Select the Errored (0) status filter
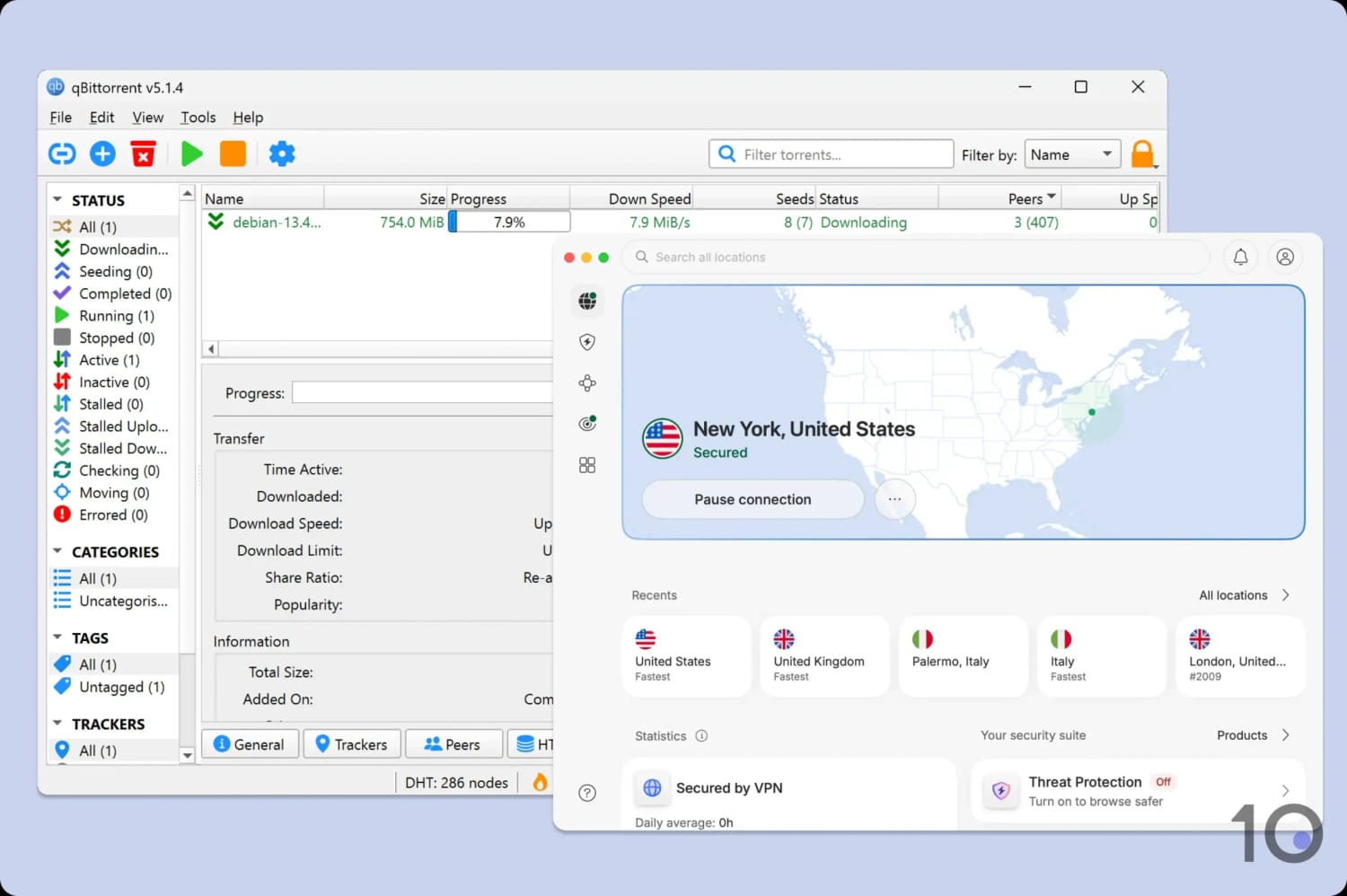The height and width of the screenshot is (896, 1347). pyautogui.click(x=114, y=514)
